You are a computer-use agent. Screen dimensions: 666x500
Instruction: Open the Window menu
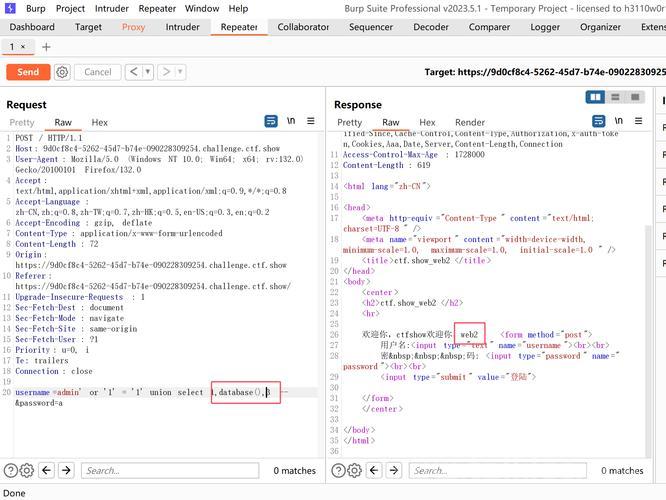click(202, 8)
